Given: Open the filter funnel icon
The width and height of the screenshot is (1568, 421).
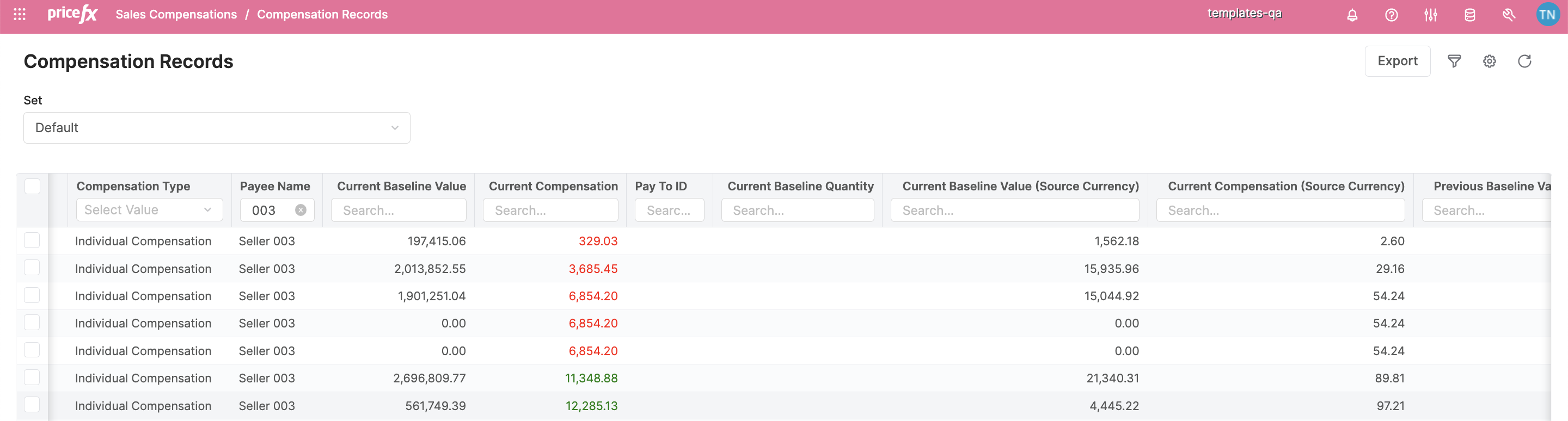Looking at the screenshot, I should pyautogui.click(x=1454, y=61).
